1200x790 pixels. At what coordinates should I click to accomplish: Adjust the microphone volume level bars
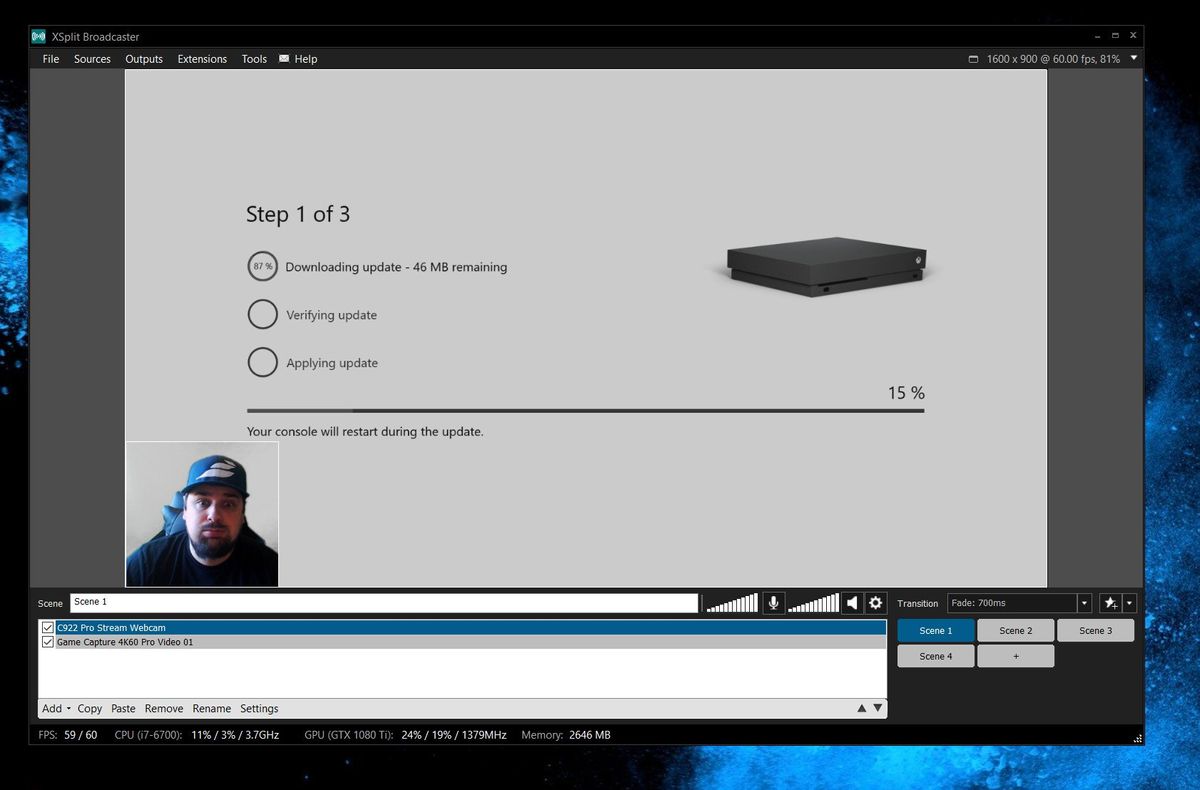(731, 602)
